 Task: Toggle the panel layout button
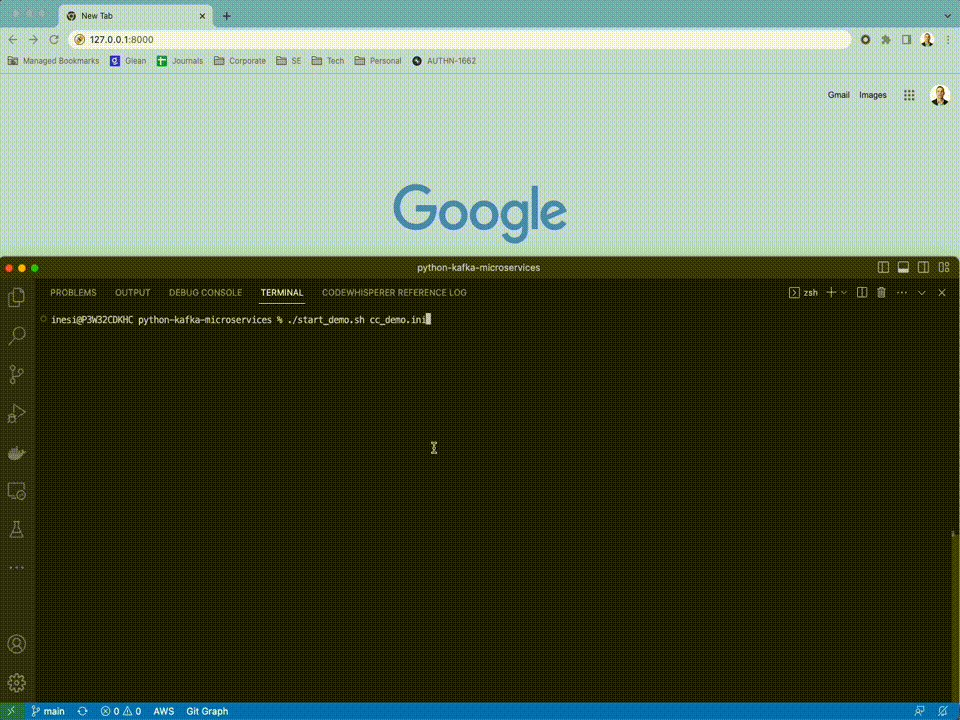click(x=903, y=268)
